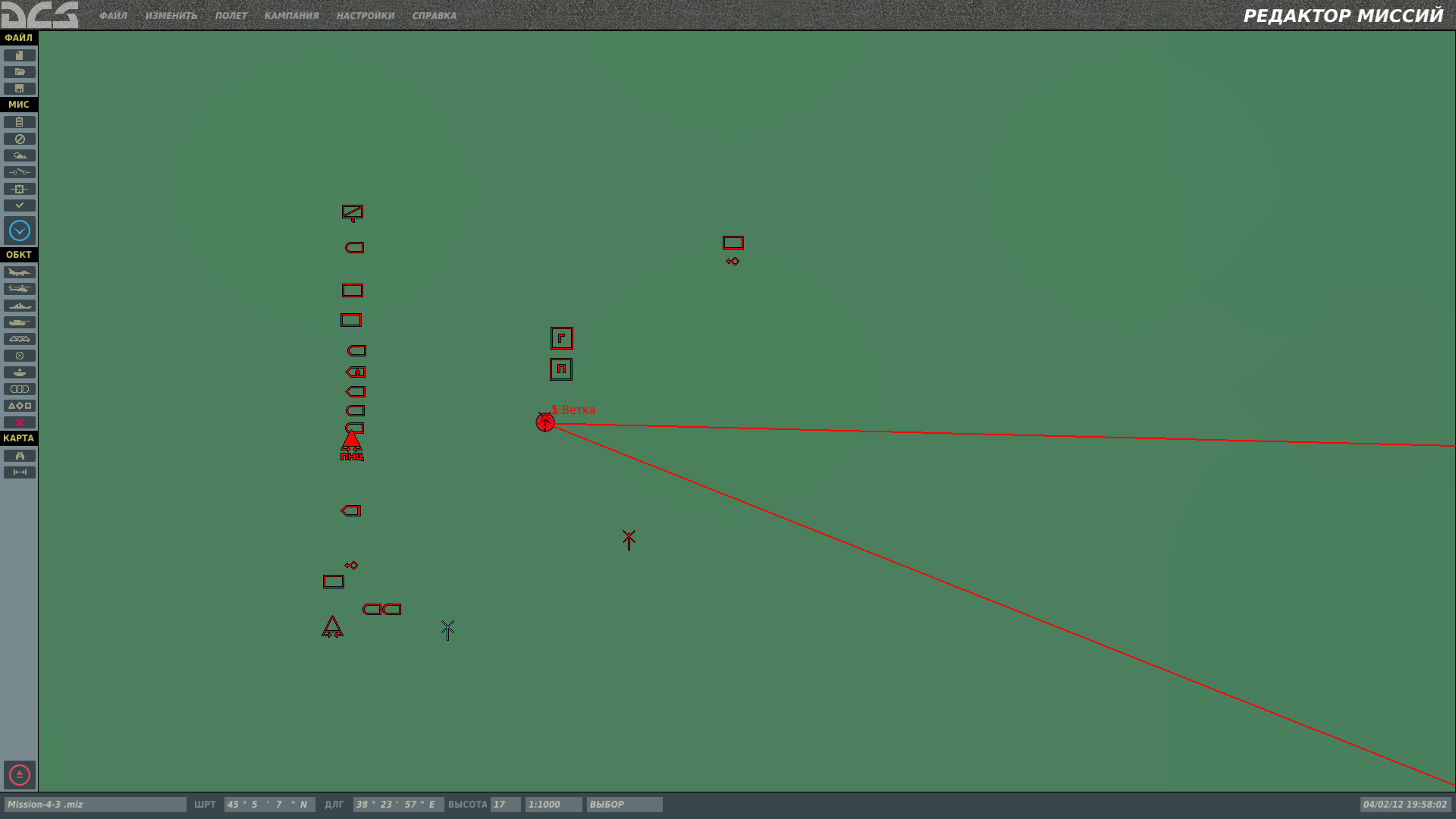This screenshot has height=819, width=1456.
Task: Select the 5:Ветка aircraft group marker
Action: click(545, 422)
